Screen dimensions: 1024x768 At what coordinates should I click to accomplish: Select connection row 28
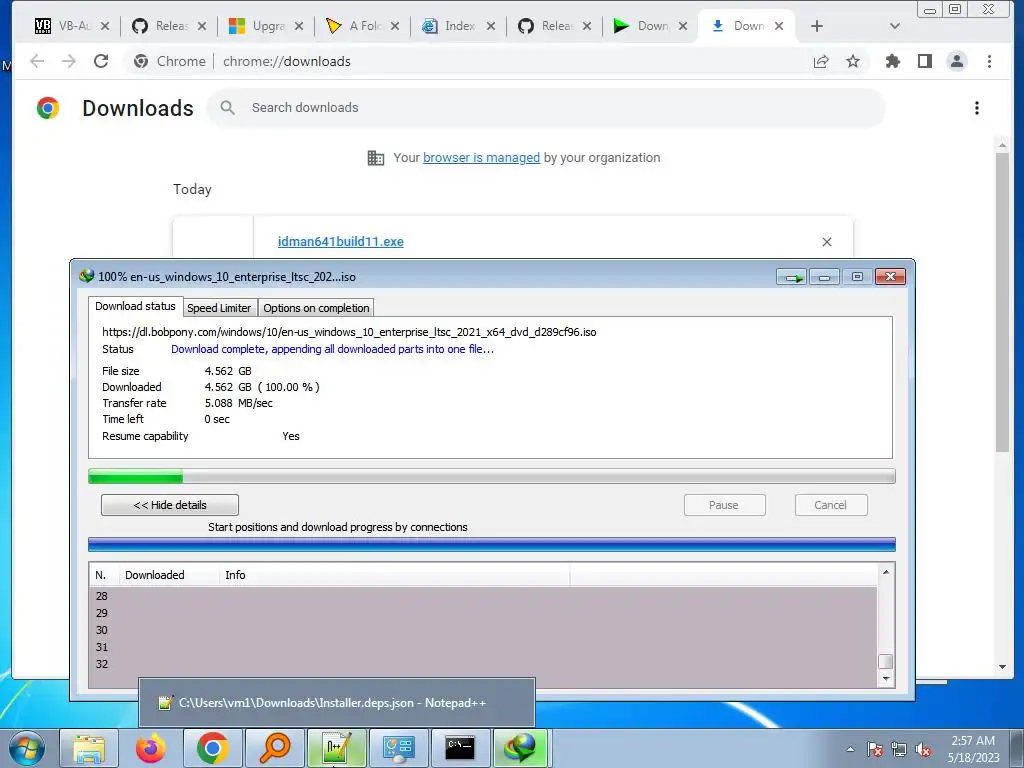click(x=483, y=596)
